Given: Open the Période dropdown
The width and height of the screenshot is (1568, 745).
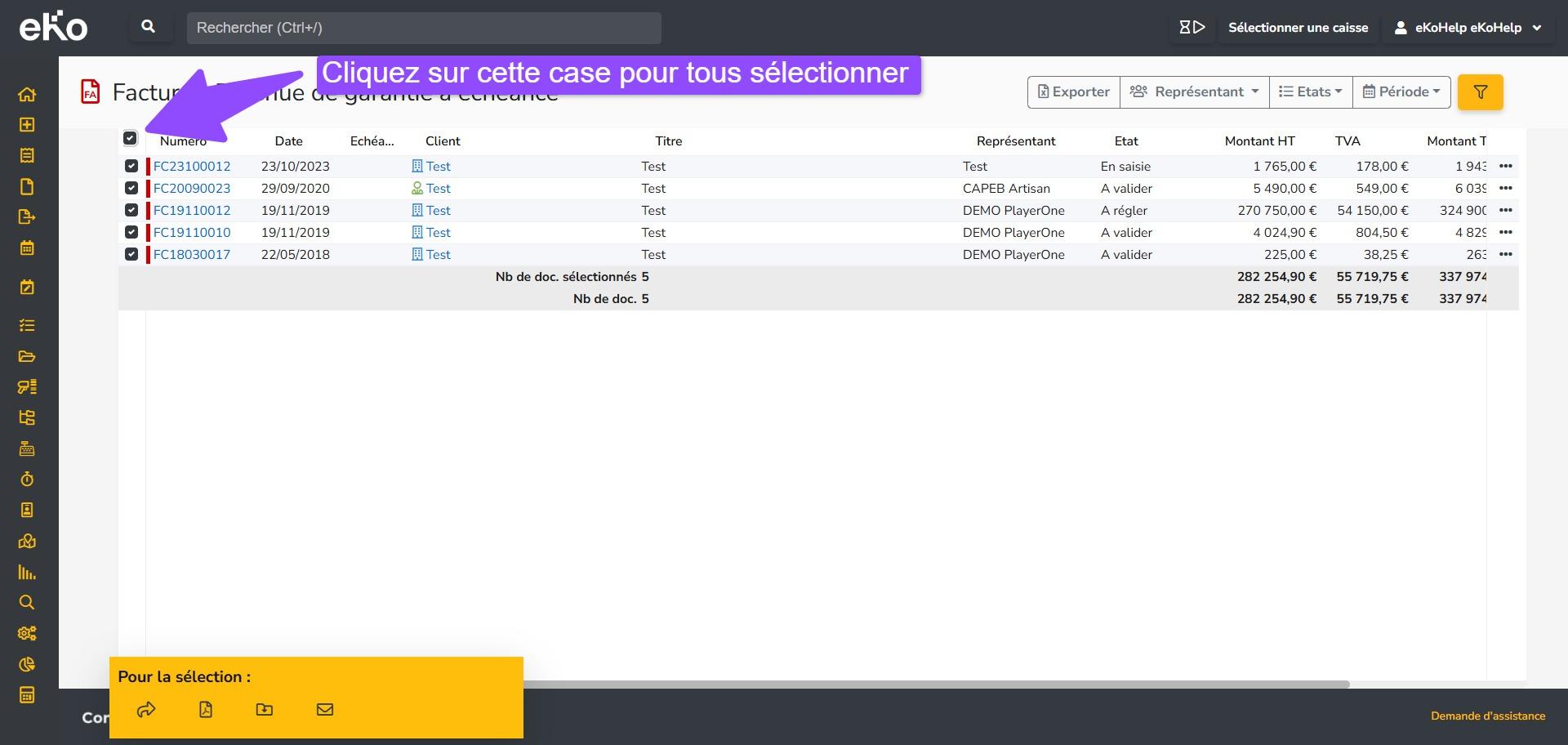Looking at the screenshot, I should 1401,92.
